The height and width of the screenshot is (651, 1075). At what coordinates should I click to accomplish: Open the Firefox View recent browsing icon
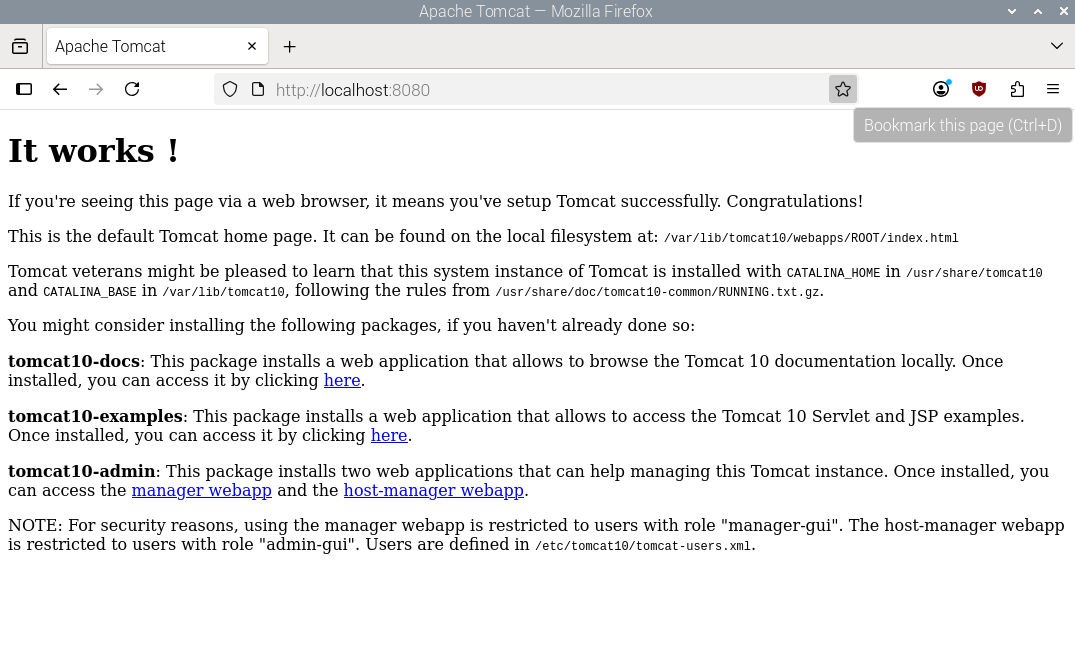[20, 46]
